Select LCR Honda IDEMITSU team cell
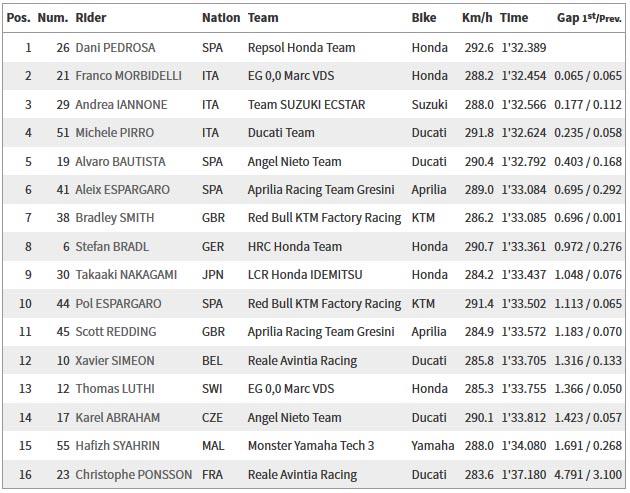 pyautogui.click(x=305, y=275)
